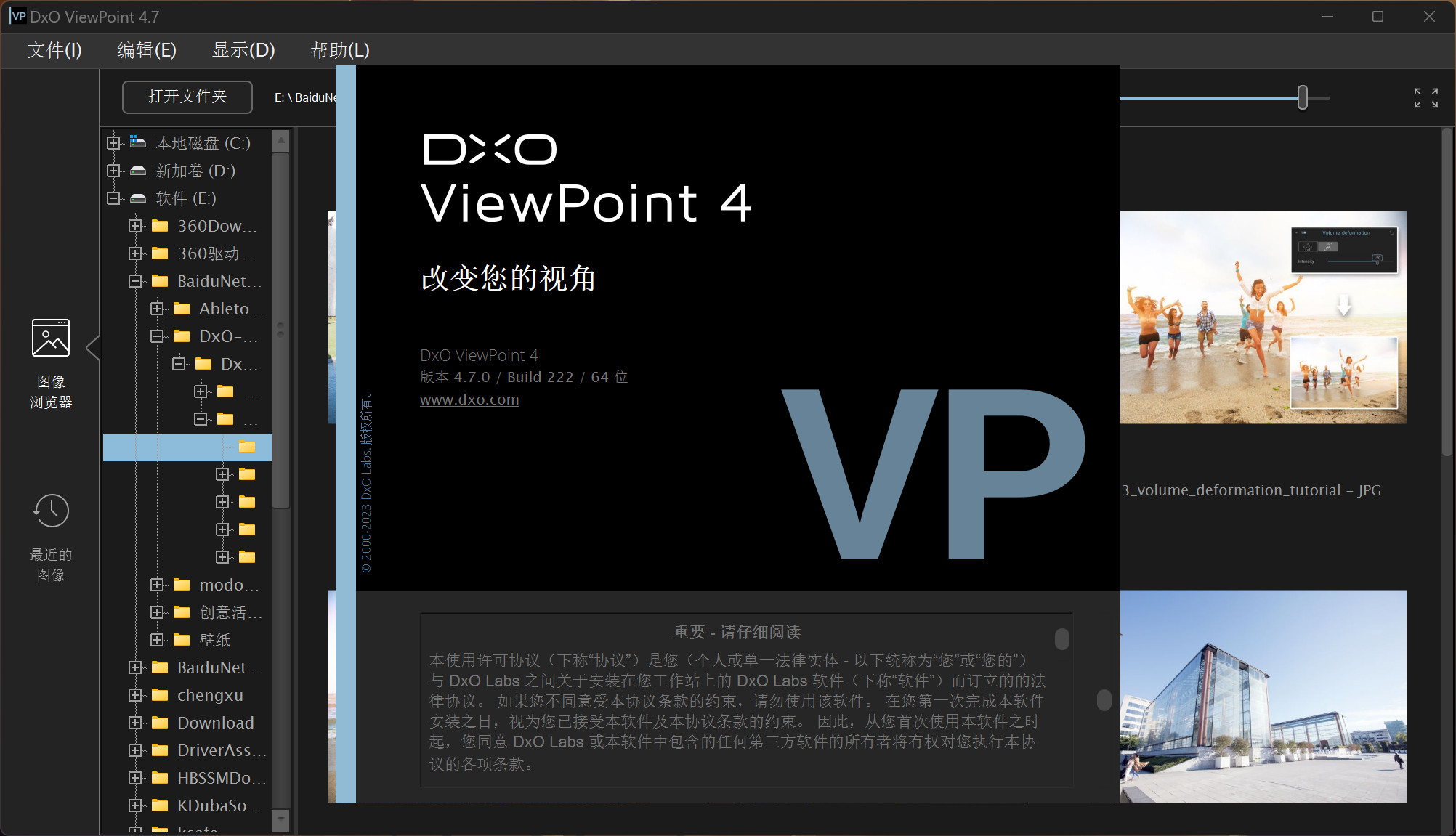Screen dimensions: 1456x836
Task: Click the 壁纸 folder icon
Action: [x=182, y=640]
